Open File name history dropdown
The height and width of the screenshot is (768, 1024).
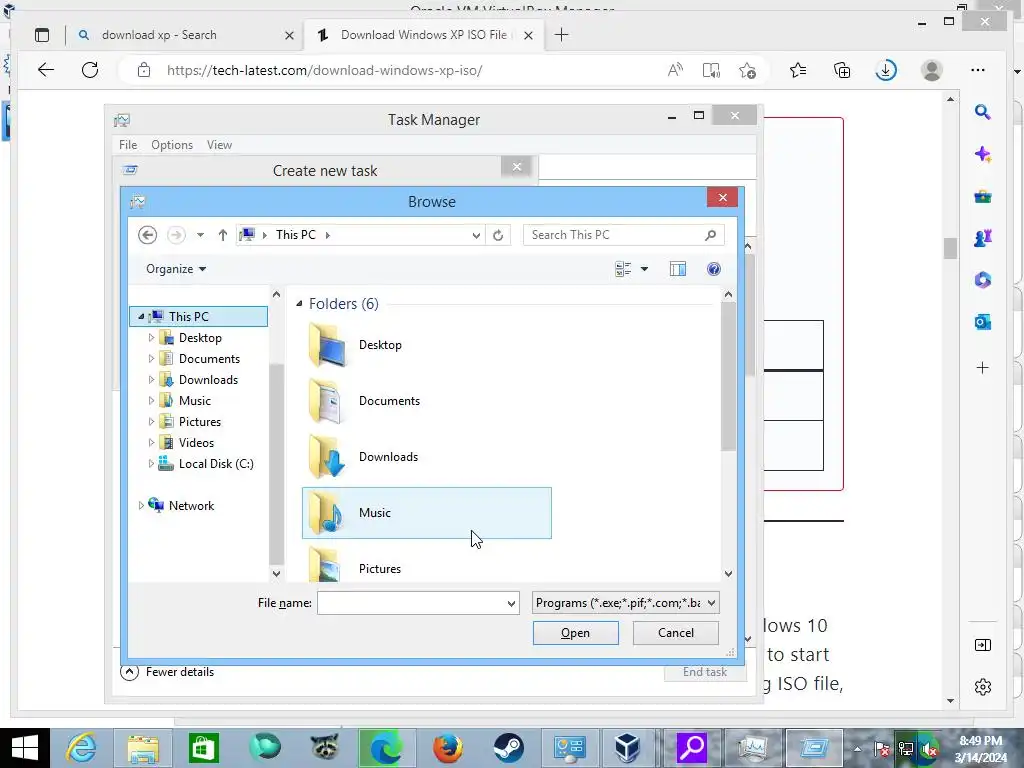tap(511, 603)
